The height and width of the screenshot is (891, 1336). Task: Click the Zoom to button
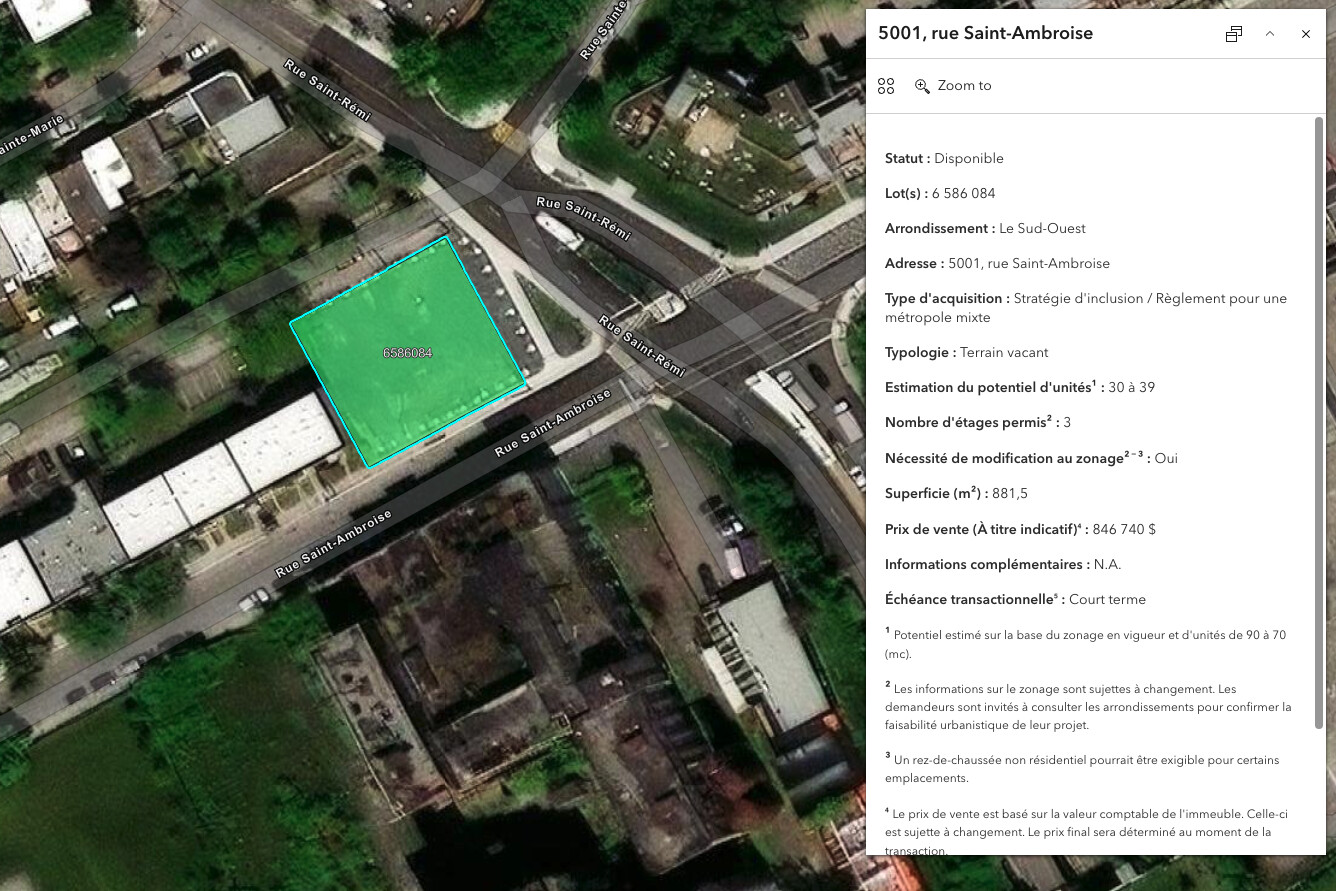tap(953, 86)
